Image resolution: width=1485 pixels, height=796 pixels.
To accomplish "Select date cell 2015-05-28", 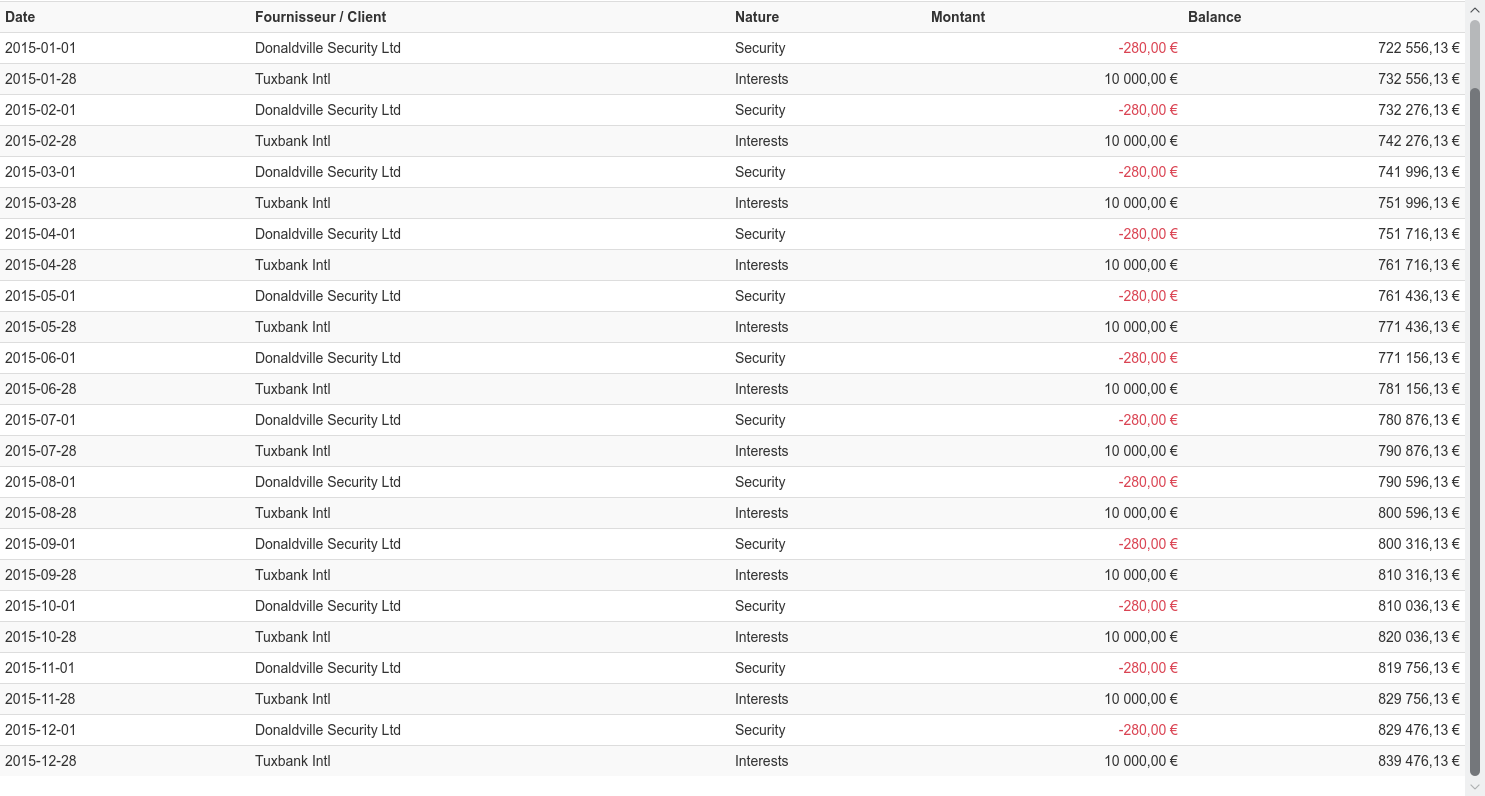I will 40,327.
